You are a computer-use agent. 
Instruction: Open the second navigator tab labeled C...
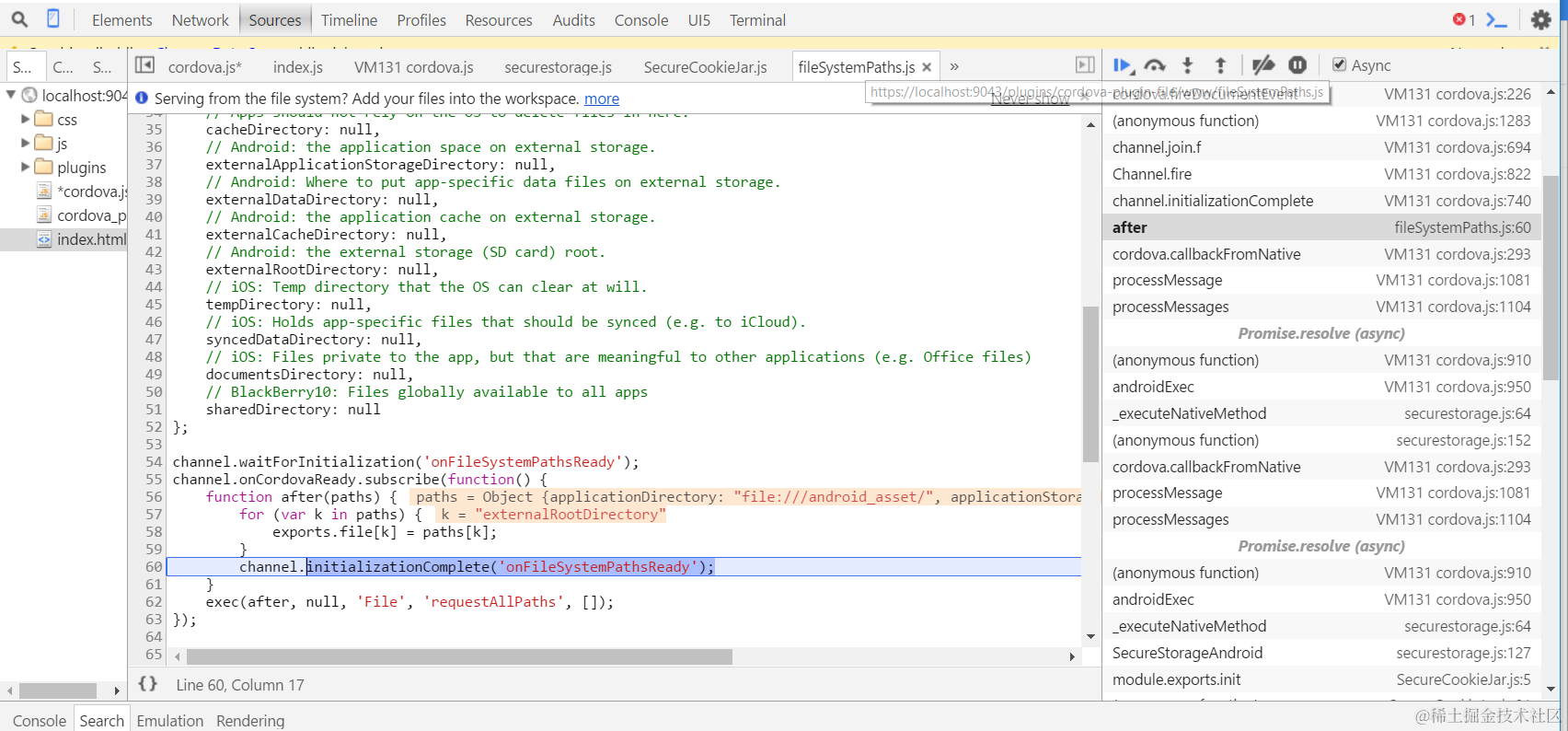pos(63,67)
